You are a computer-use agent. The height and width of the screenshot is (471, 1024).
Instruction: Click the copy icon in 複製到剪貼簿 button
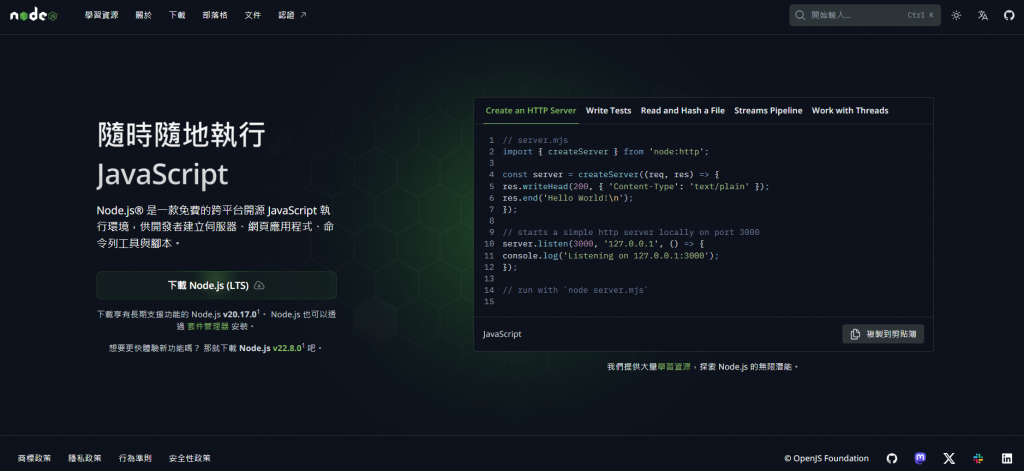tap(856, 334)
